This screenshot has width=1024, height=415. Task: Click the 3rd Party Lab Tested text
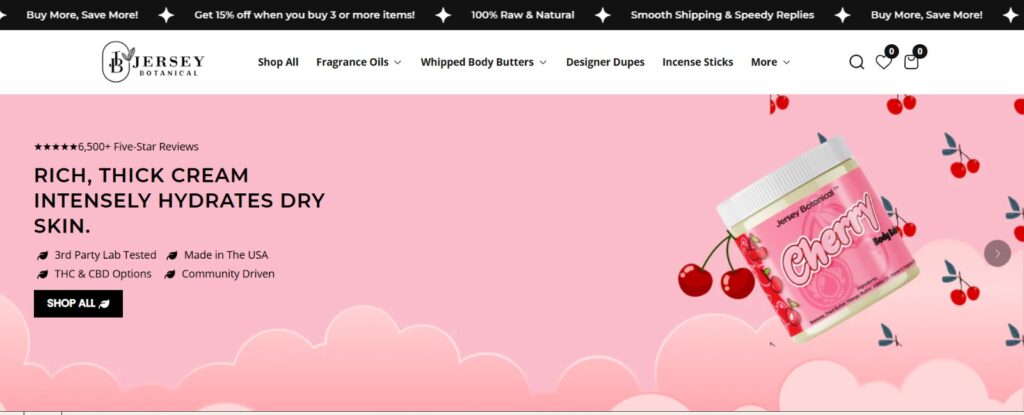point(105,255)
